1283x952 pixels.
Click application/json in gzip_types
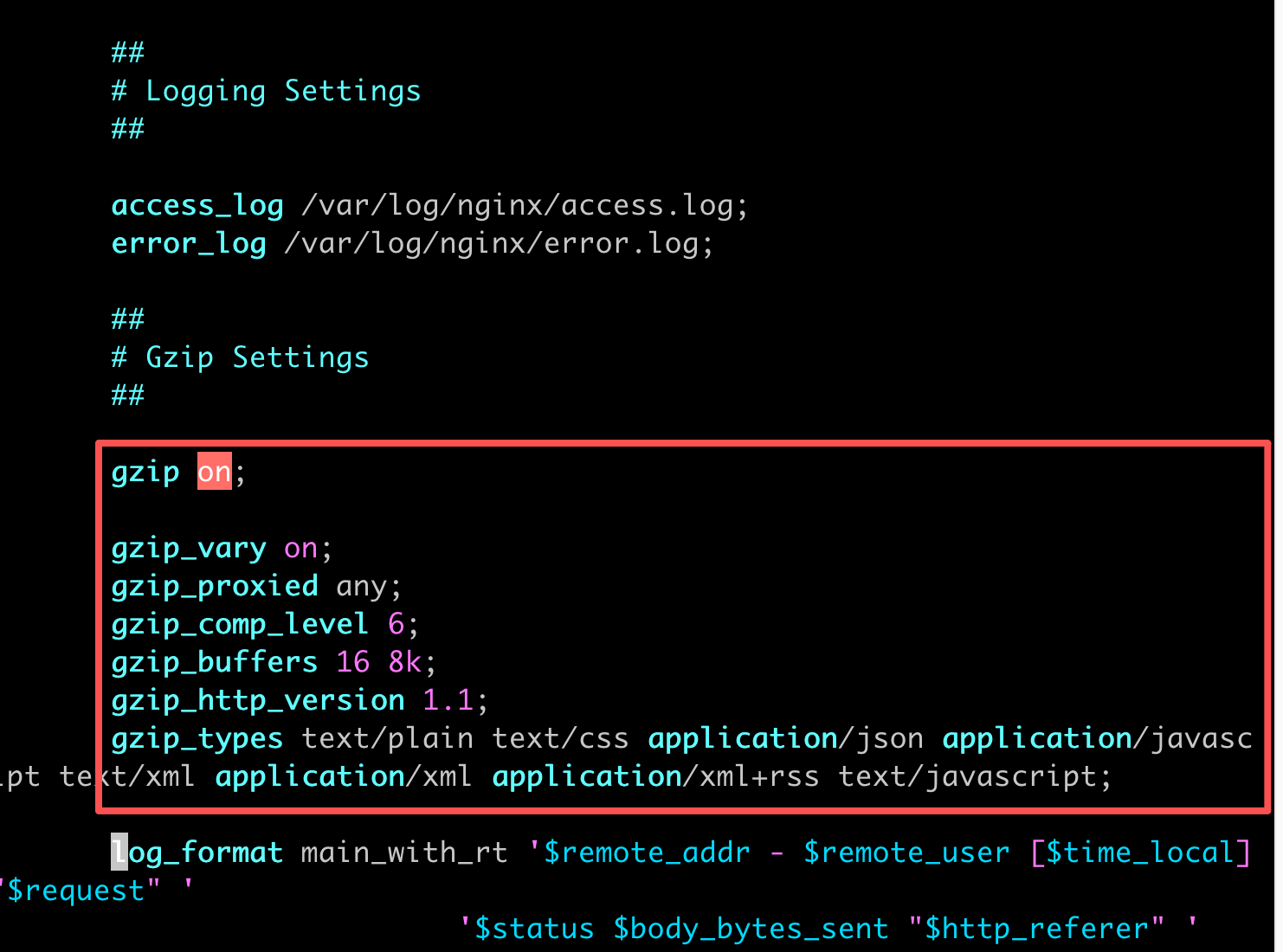tap(786, 738)
